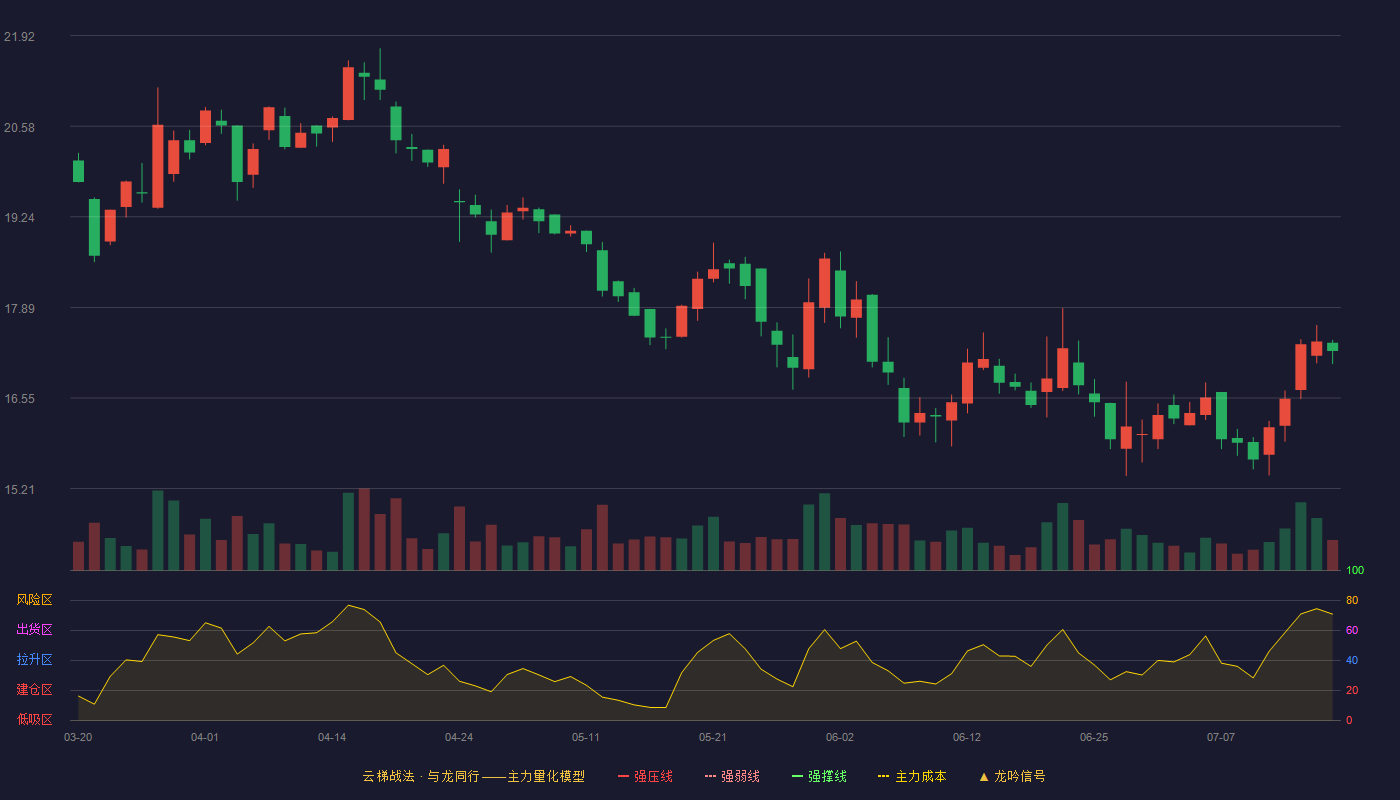Click the 云梯战法 主力量化模型 legend title
The image size is (1400, 800).
(473, 776)
